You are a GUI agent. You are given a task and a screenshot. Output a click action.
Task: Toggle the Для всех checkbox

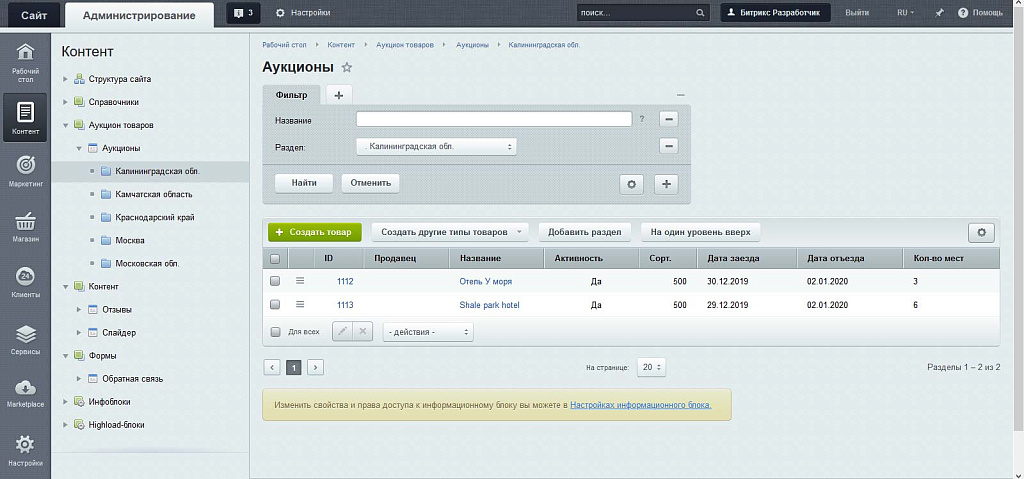(x=276, y=331)
